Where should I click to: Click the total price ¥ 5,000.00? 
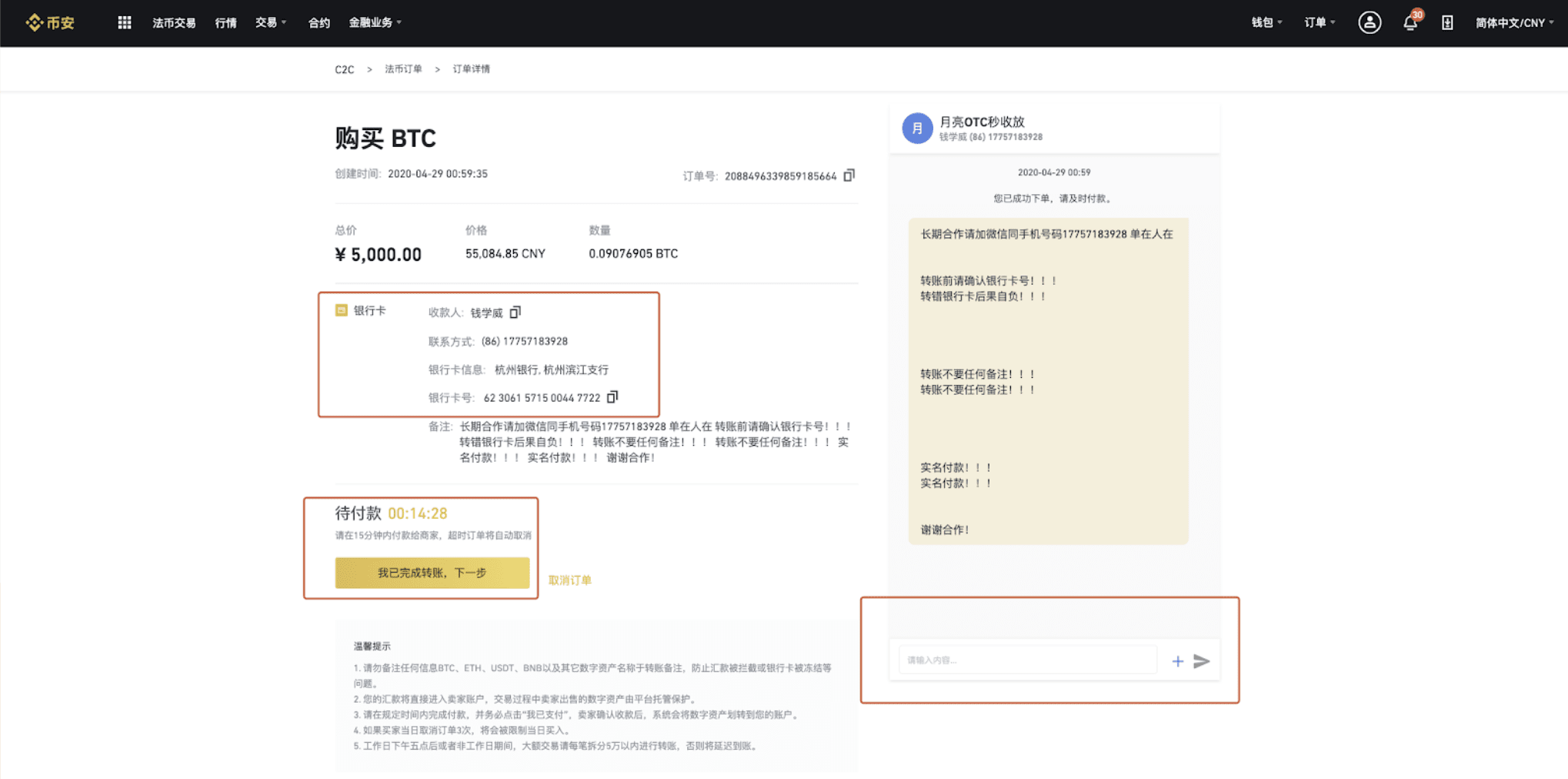click(x=379, y=255)
